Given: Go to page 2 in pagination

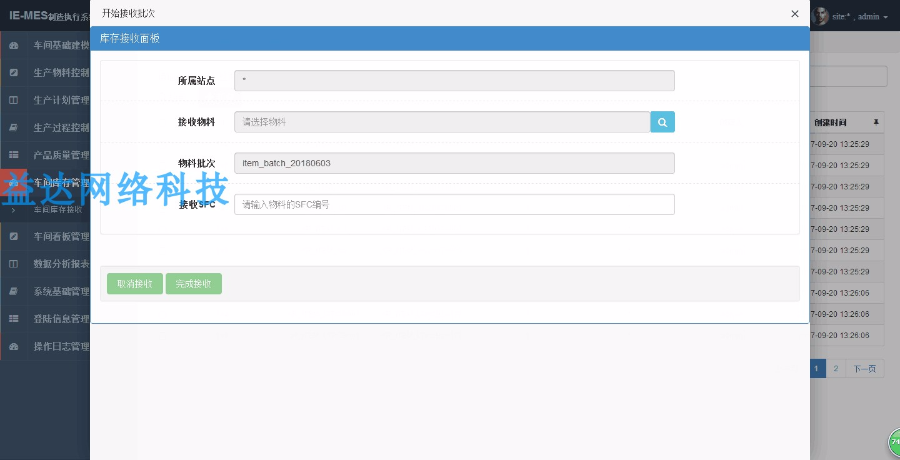Looking at the screenshot, I should pos(835,369).
